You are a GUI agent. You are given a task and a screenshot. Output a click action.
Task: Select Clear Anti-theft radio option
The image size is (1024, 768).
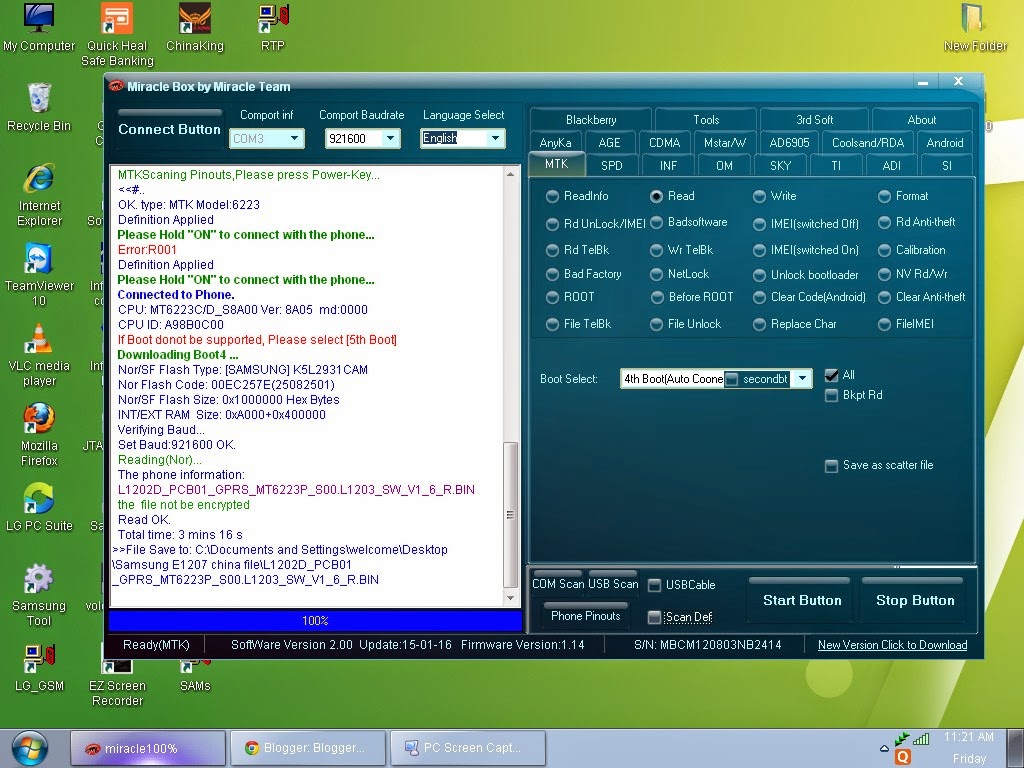point(884,298)
